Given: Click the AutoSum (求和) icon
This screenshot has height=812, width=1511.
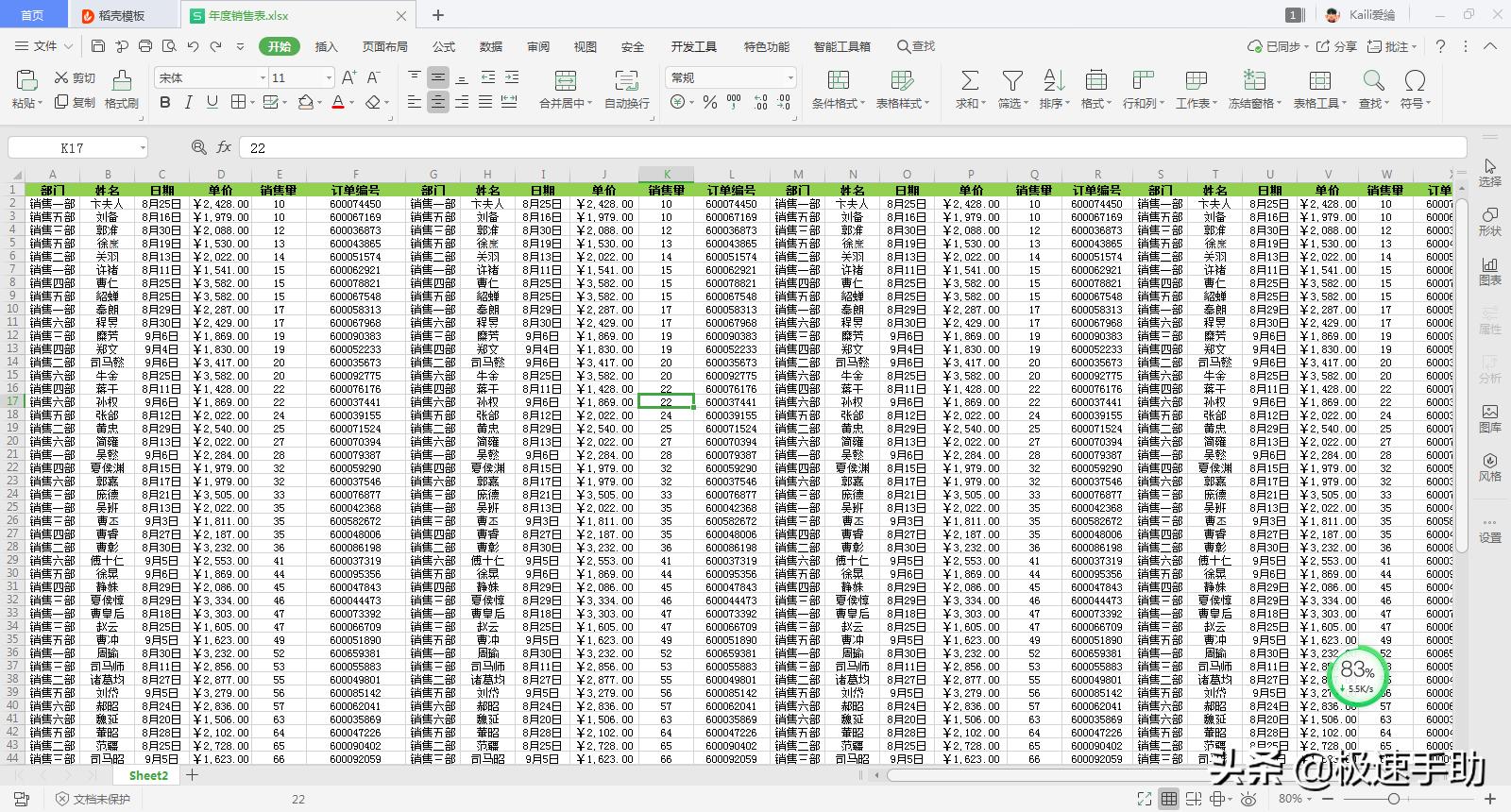Looking at the screenshot, I should (969, 81).
